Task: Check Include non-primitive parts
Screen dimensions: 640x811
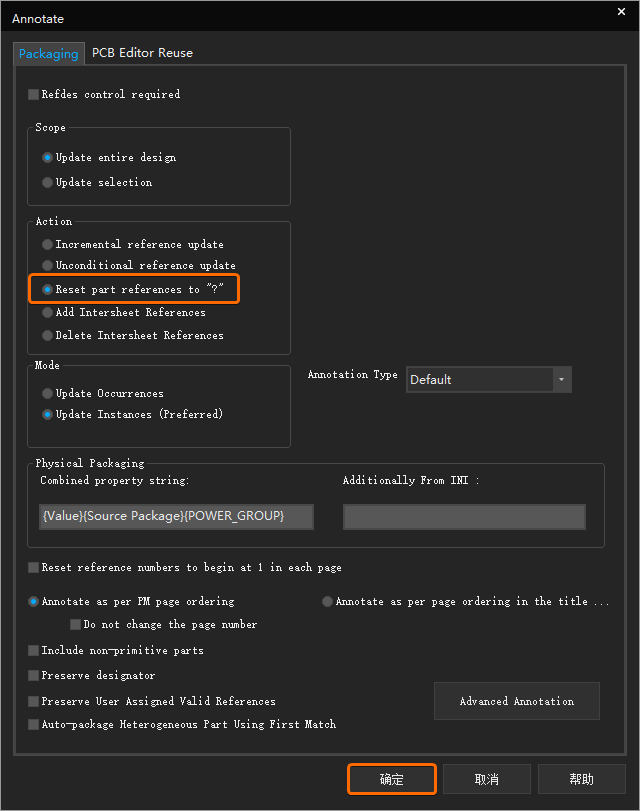Action: [x=34, y=651]
